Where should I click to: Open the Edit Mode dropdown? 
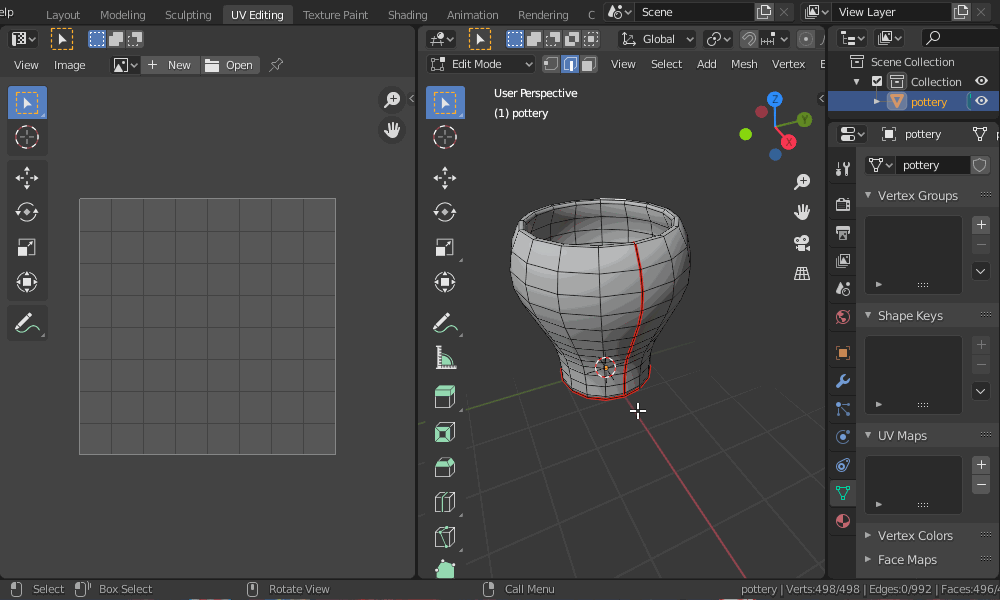coord(481,64)
